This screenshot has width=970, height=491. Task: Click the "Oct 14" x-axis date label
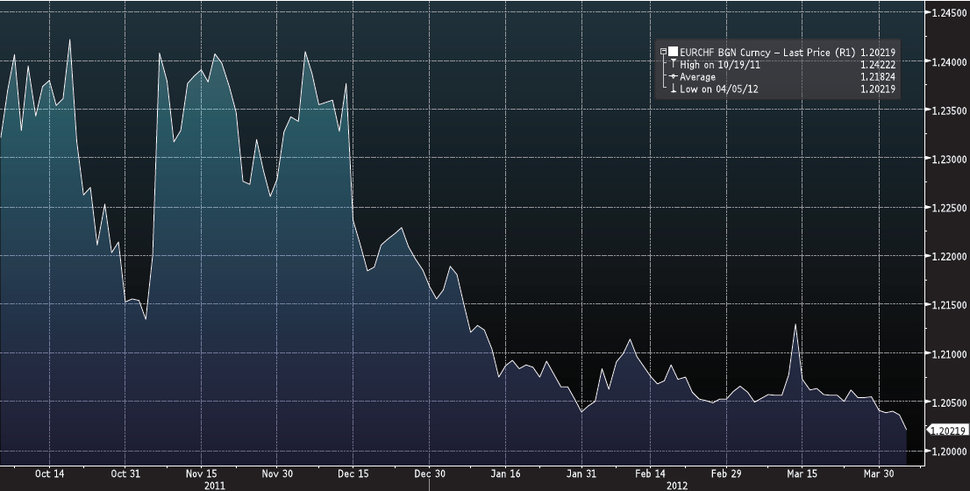click(49, 474)
